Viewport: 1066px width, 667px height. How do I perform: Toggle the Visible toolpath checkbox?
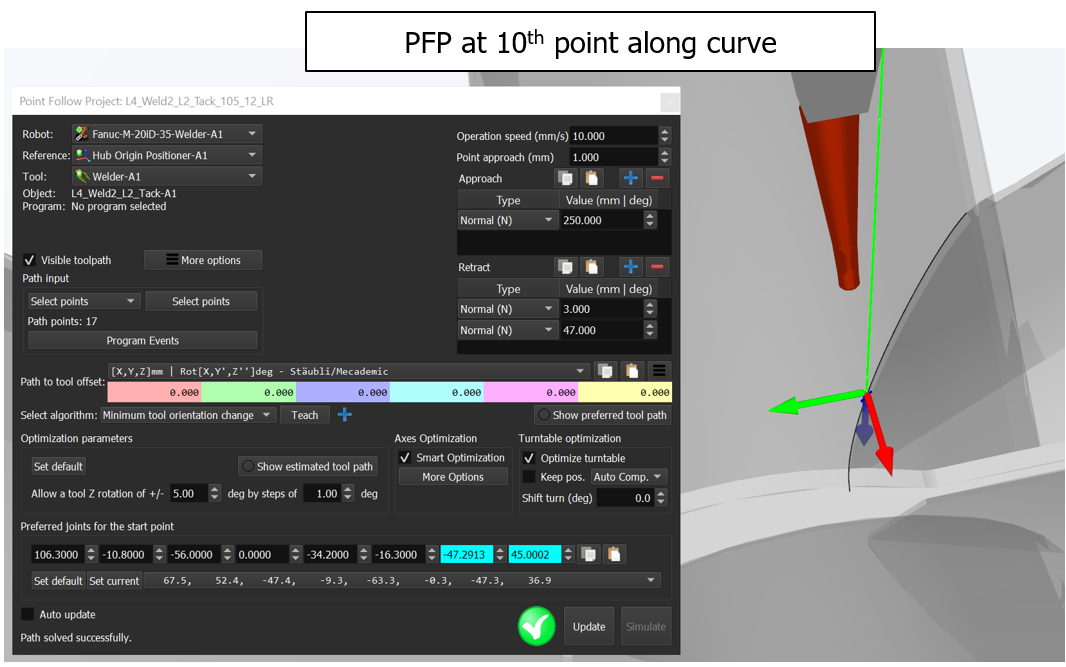(30, 260)
